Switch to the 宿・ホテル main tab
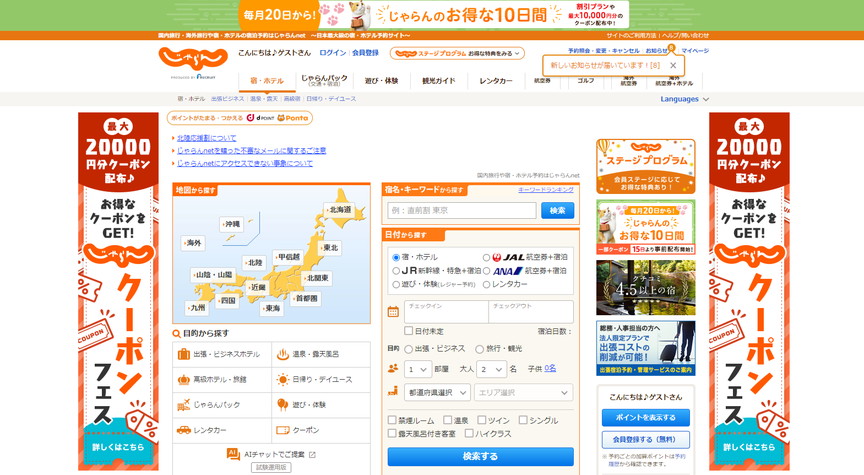This screenshot has height=475, width=864. point(267,81)
